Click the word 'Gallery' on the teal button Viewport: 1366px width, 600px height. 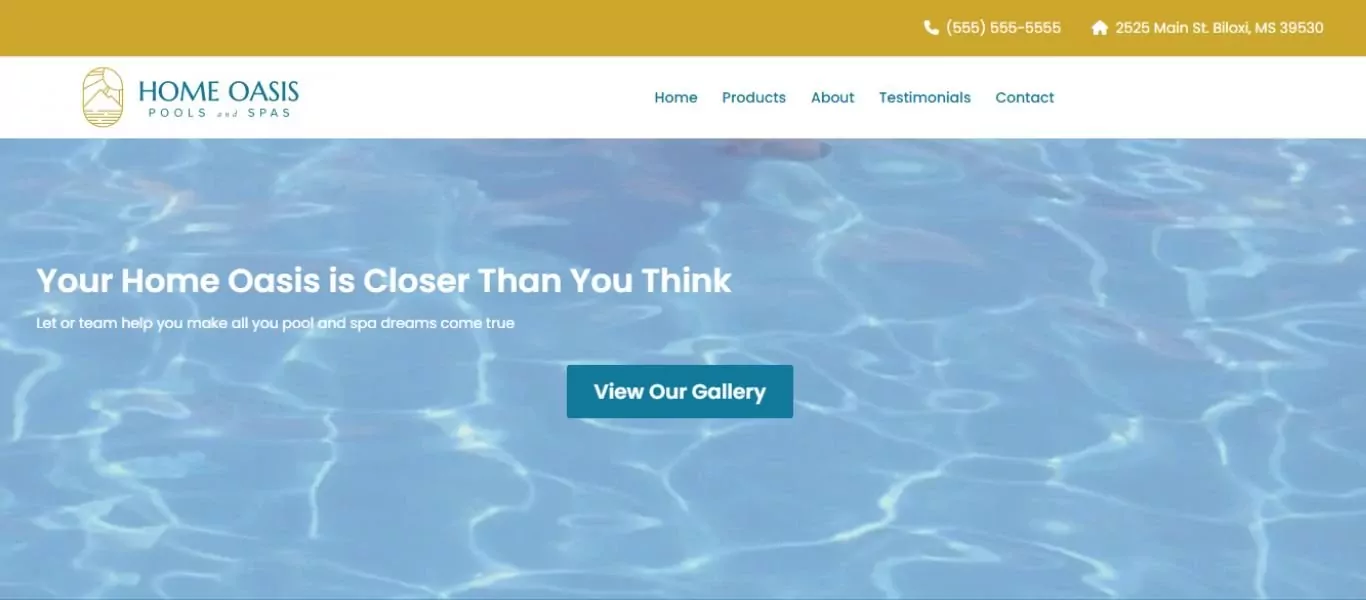(728, 392)
